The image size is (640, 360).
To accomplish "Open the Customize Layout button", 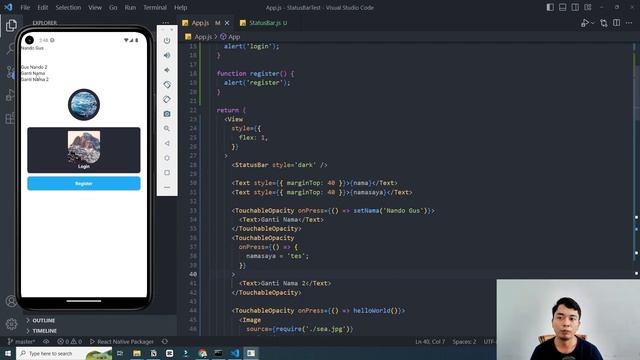I will point(588,7).
